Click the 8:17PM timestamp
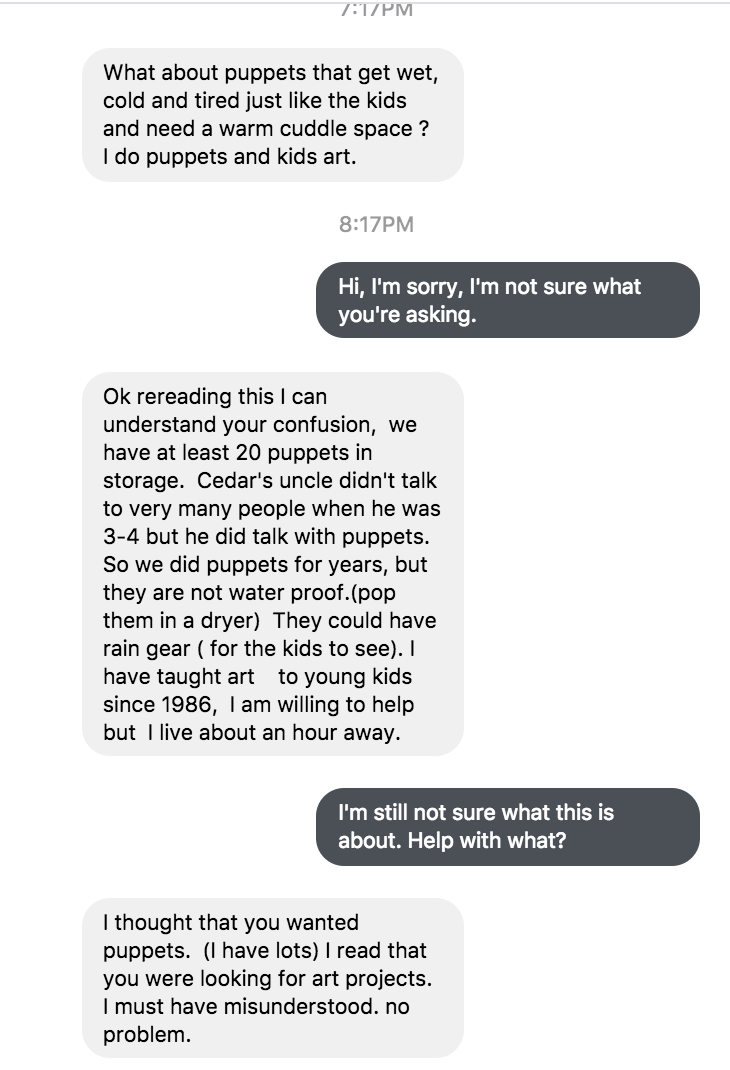Viewport: 730px width, 1070px height. click(377, 225)
